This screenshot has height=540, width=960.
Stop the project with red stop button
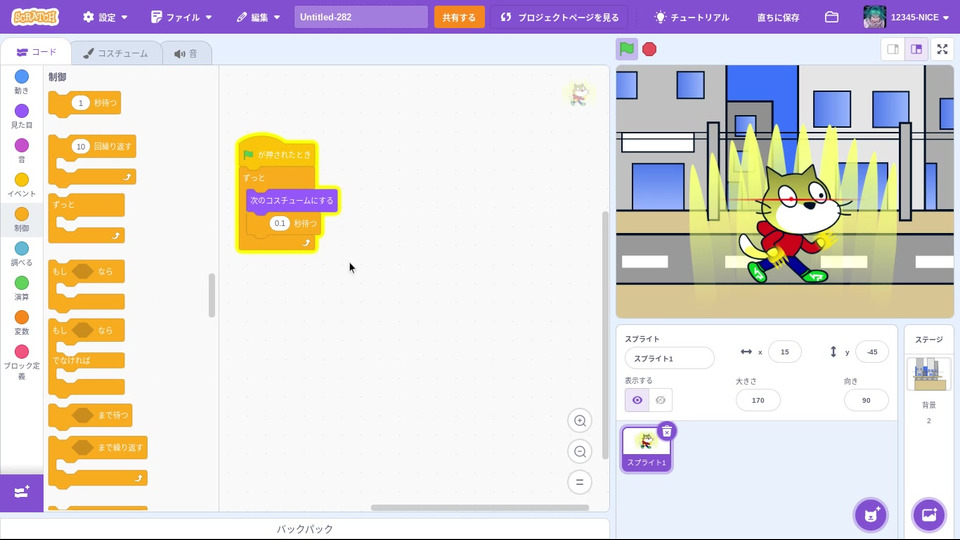[x=650, y=49]
